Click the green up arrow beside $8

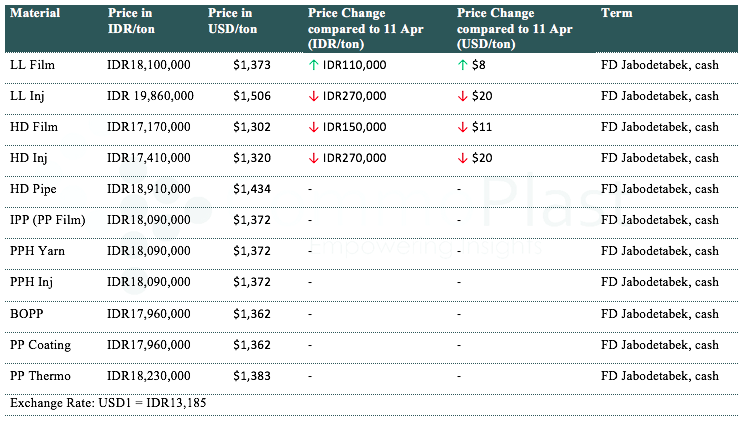pos(463,64)
